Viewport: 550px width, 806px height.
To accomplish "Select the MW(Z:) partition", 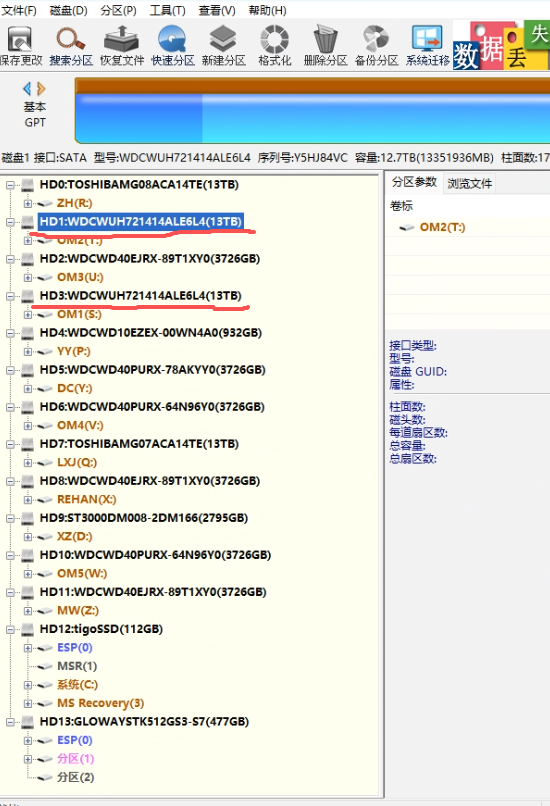I will (x=78, y=610).
